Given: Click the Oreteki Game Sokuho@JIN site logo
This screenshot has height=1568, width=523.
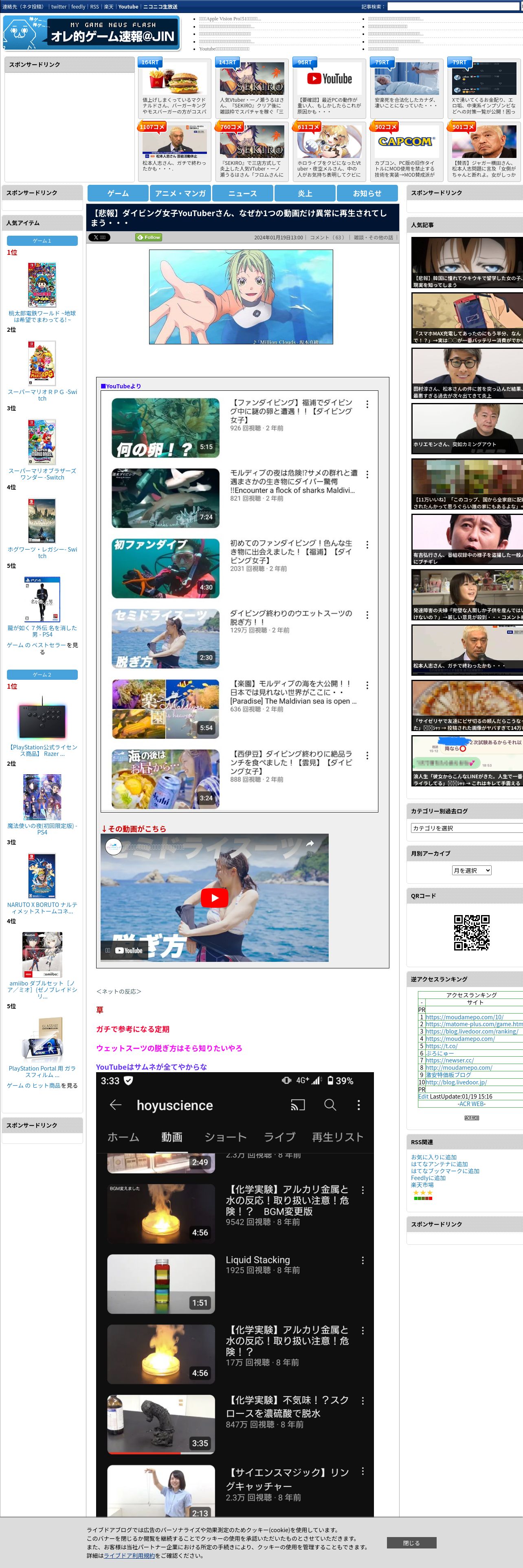Looking at the screenshot, I should 92,33.
